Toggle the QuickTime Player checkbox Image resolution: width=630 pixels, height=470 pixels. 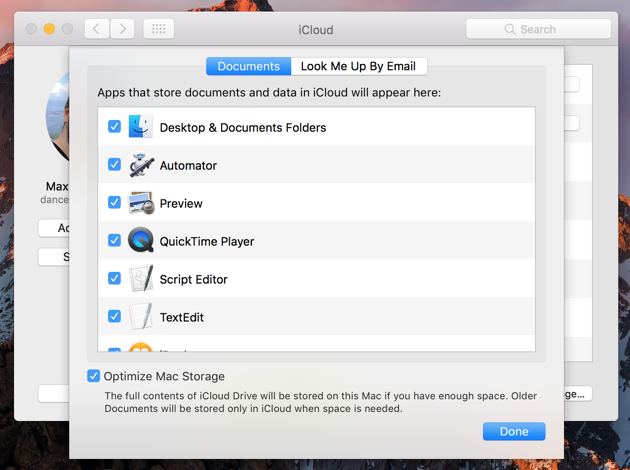click(115, 240)
